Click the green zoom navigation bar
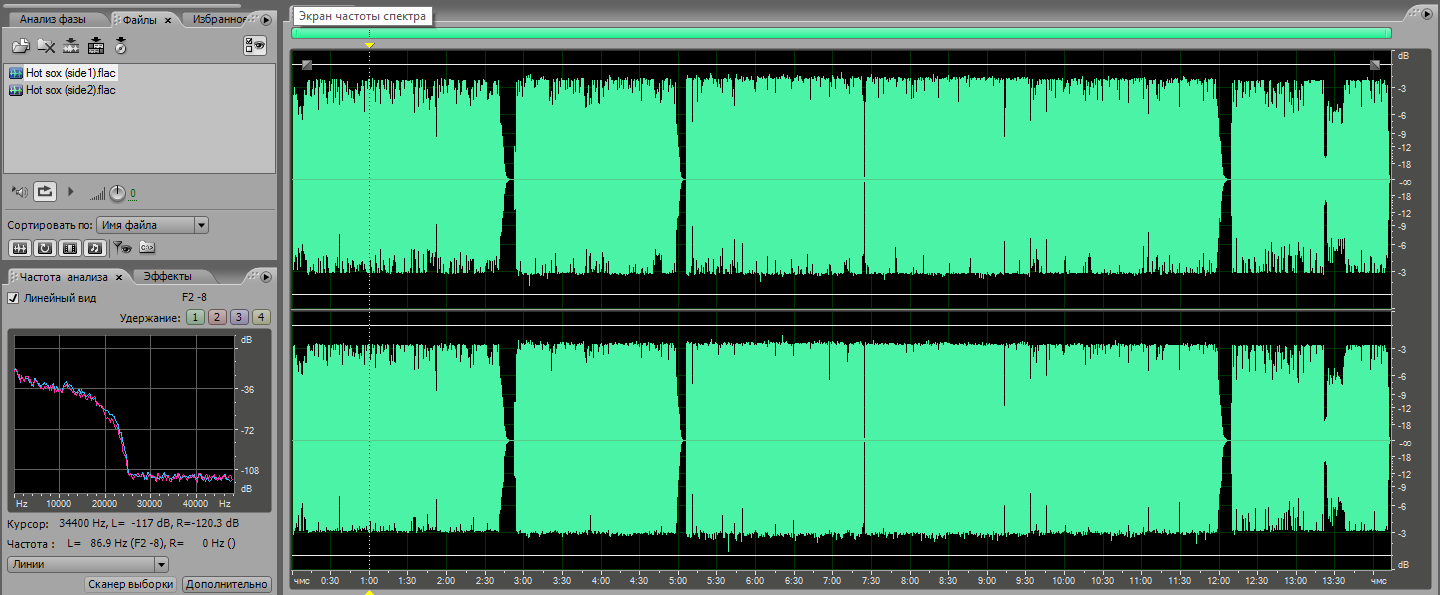The height and width of the screenshot is (595, 1440). tap(841, 33)
